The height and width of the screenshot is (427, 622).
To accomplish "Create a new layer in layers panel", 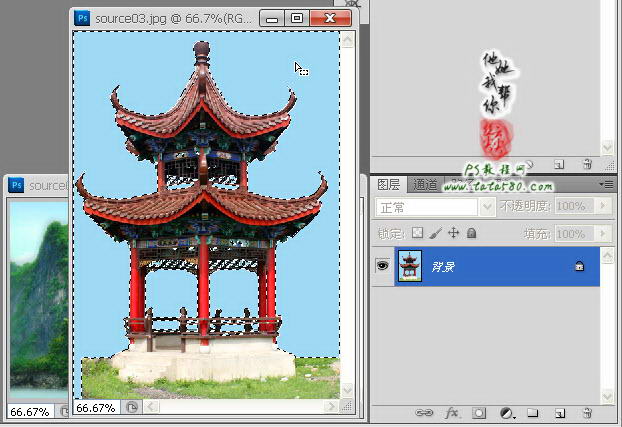I will point(560,414).
